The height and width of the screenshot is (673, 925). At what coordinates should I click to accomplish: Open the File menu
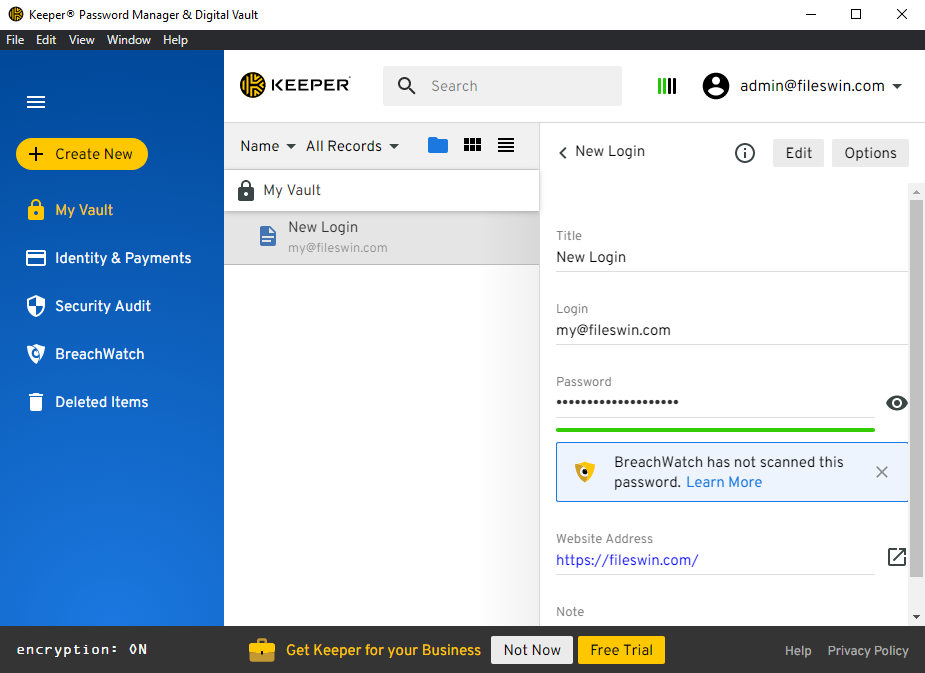tap(15, 40)
